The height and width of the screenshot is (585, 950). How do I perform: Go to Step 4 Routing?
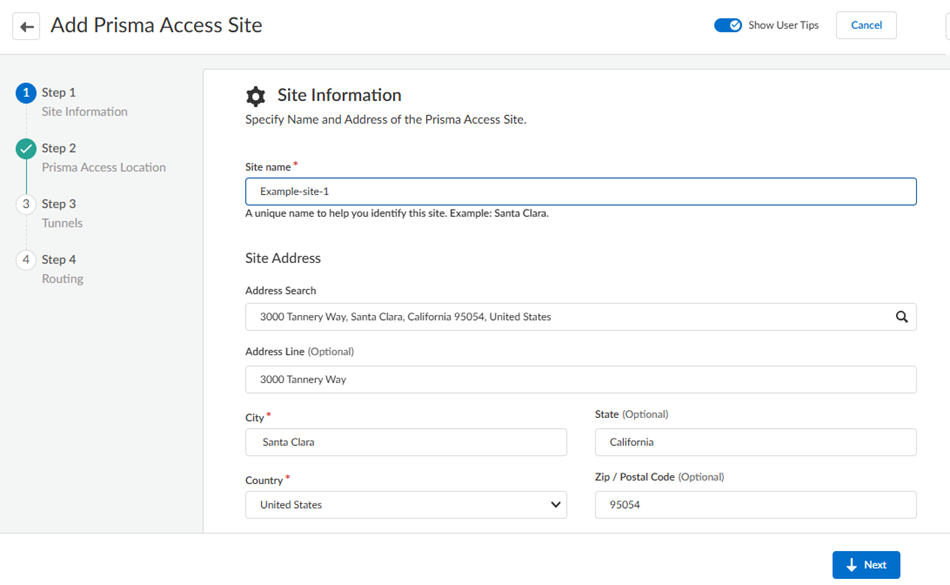tap(62, 269)
